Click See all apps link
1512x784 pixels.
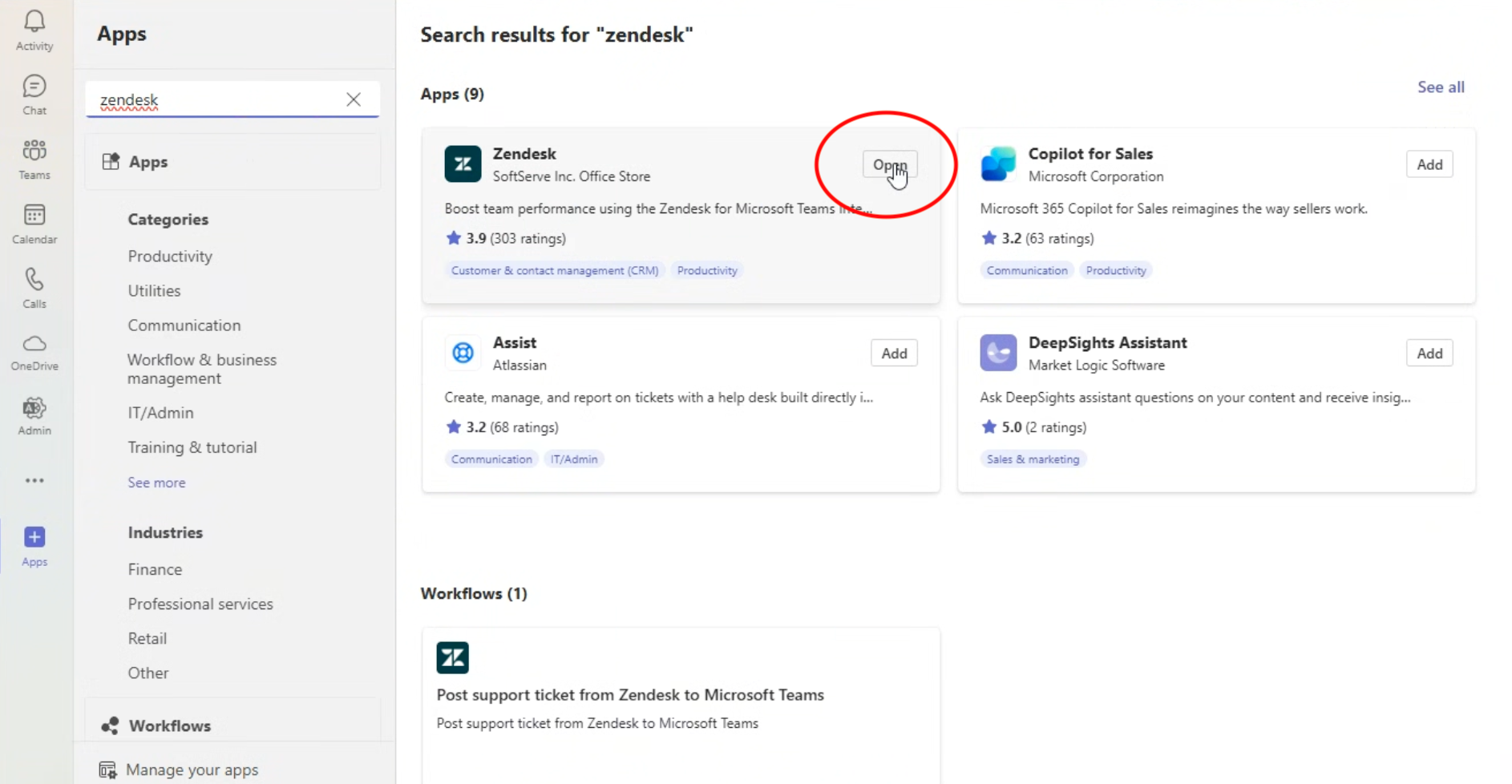point(1441,87)
